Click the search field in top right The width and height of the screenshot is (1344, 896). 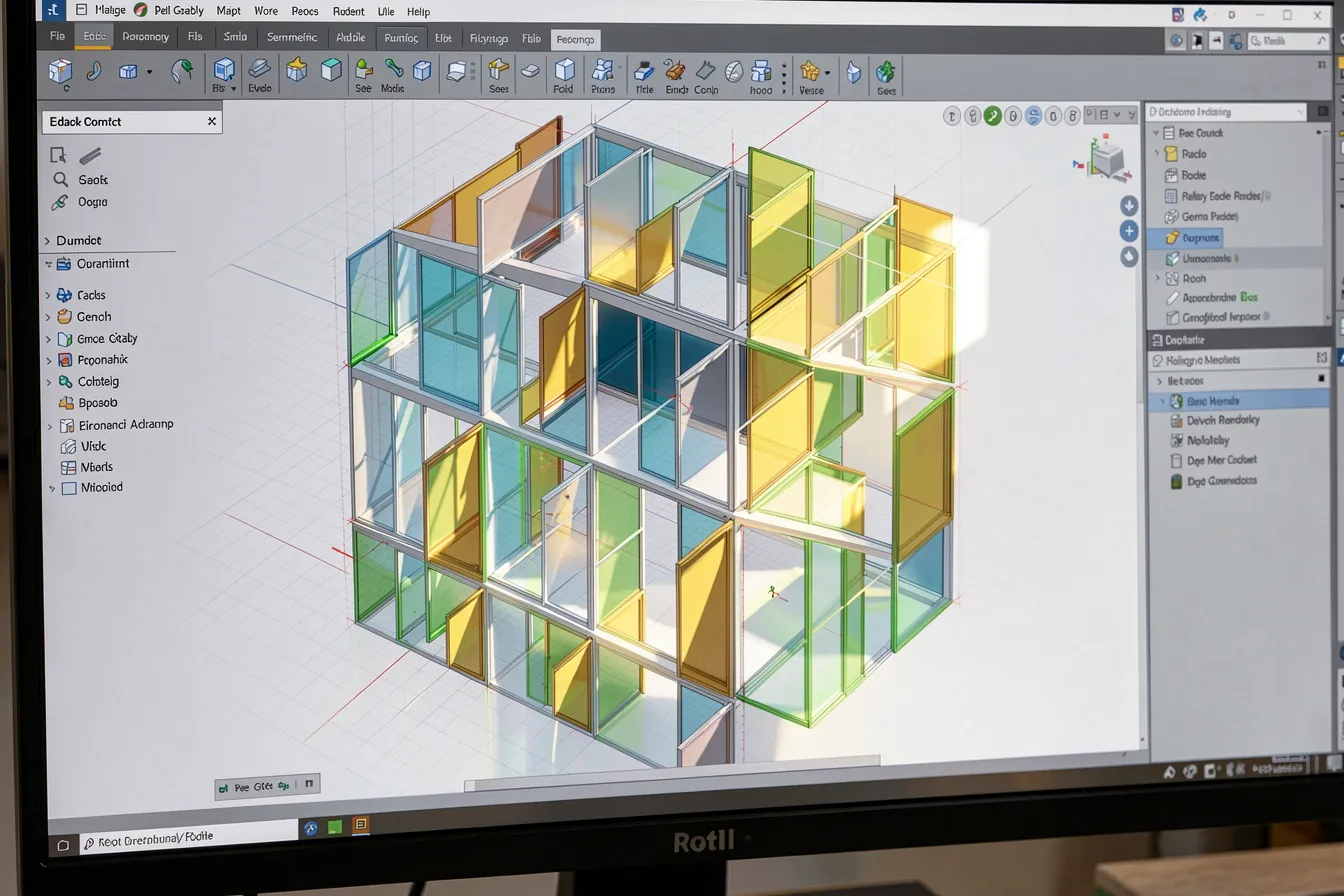[x=1287, y=41]
